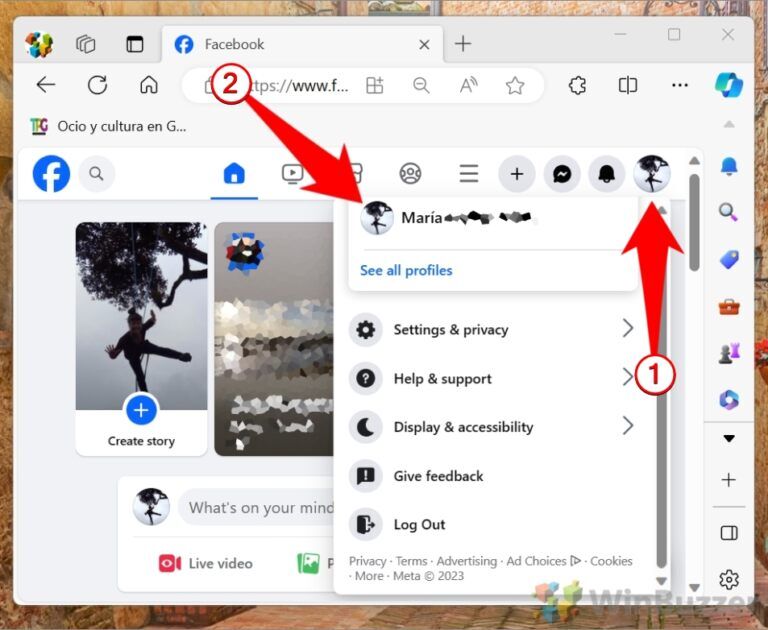The image size is (768, 630).
Task: Select Give feedback menu item
Action: (x=492, y=476)
